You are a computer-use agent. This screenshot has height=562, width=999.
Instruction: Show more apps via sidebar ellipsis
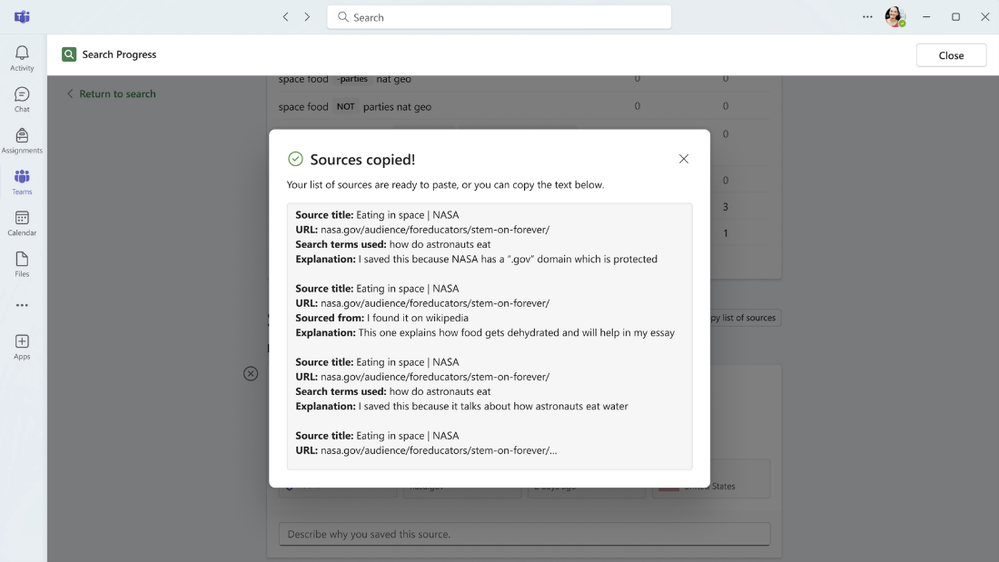tap(22, 305)
